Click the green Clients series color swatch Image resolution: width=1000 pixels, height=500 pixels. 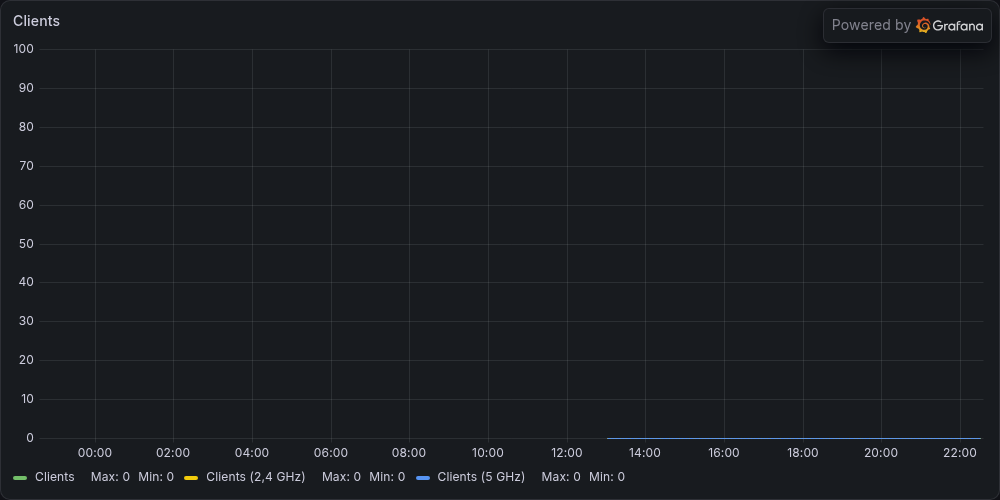(20, 478)
